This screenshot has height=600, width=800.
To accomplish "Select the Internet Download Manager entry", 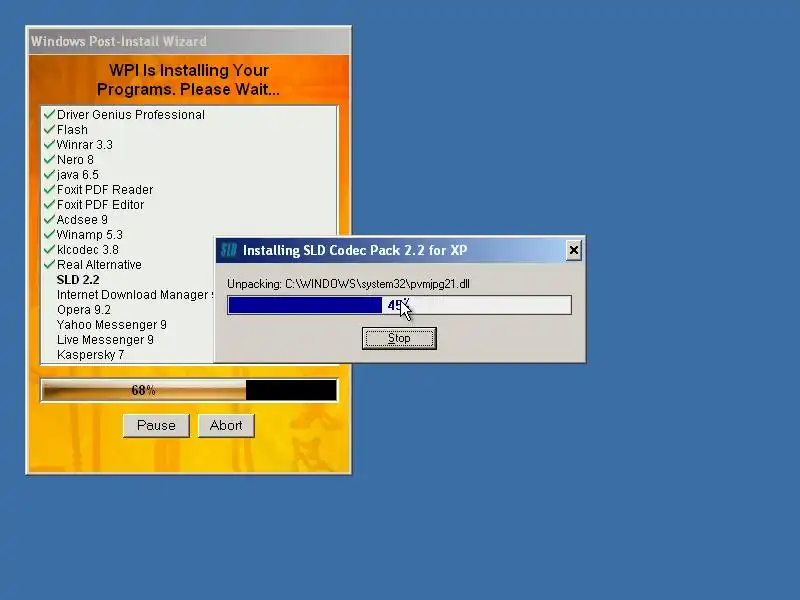I will (135, 295).
